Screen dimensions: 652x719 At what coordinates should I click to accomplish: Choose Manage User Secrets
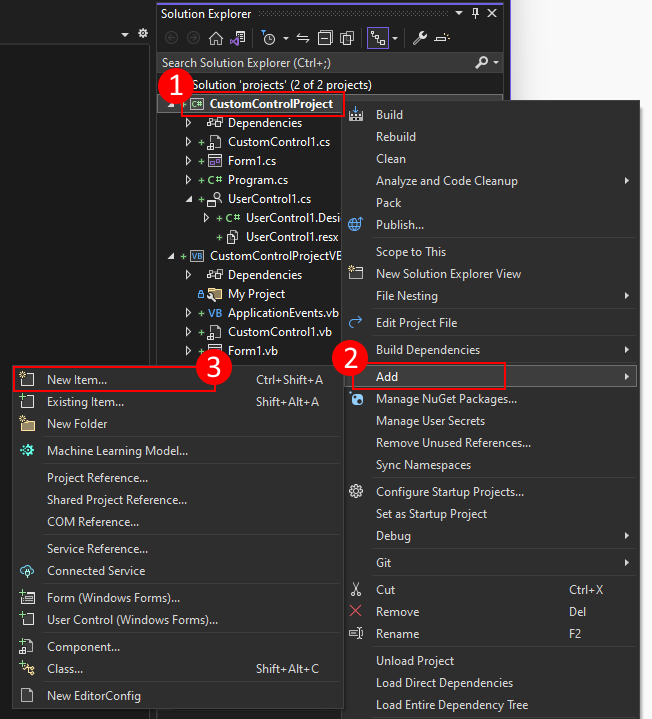tap(430, 421)
